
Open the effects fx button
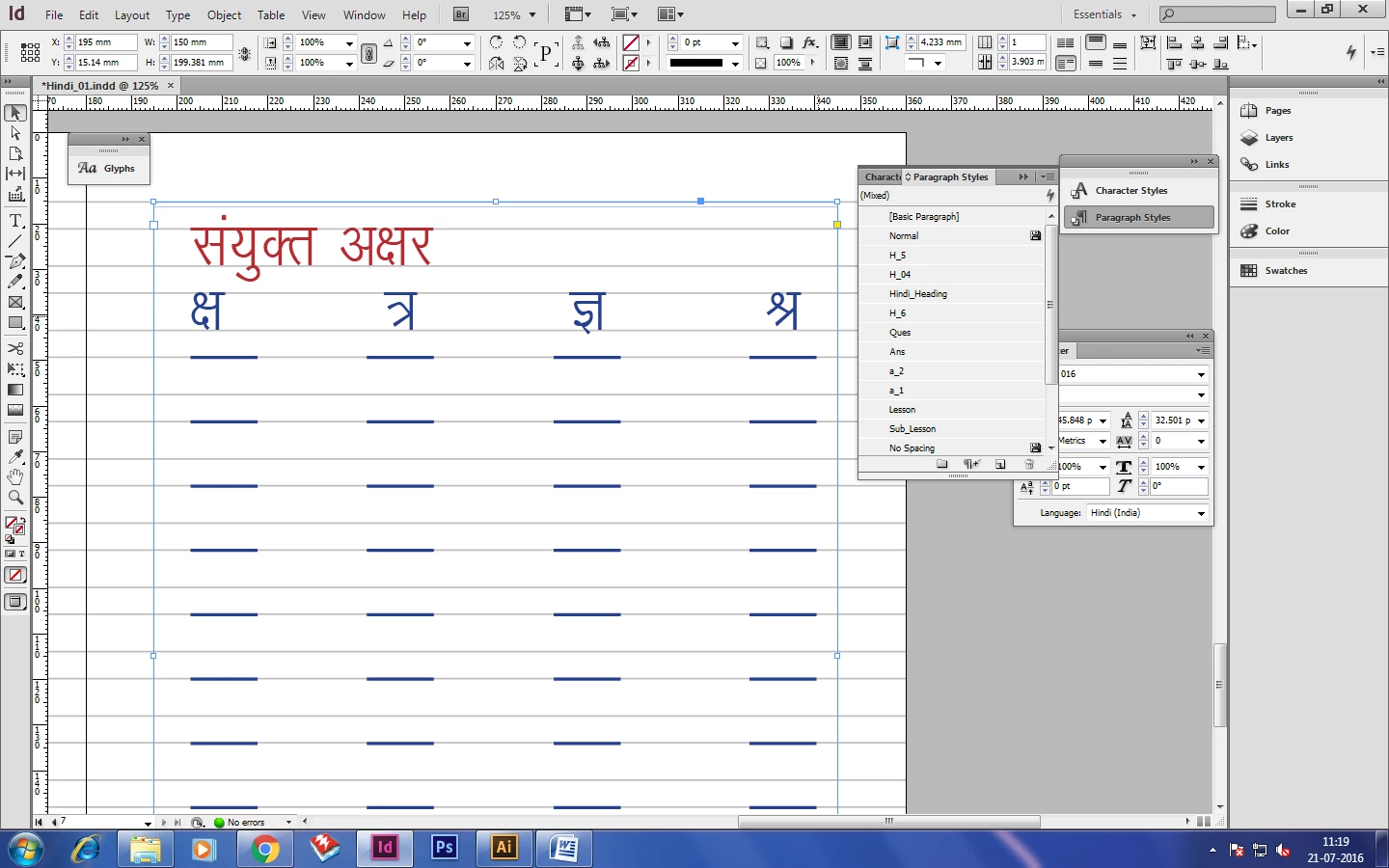(x=810, y=42)
